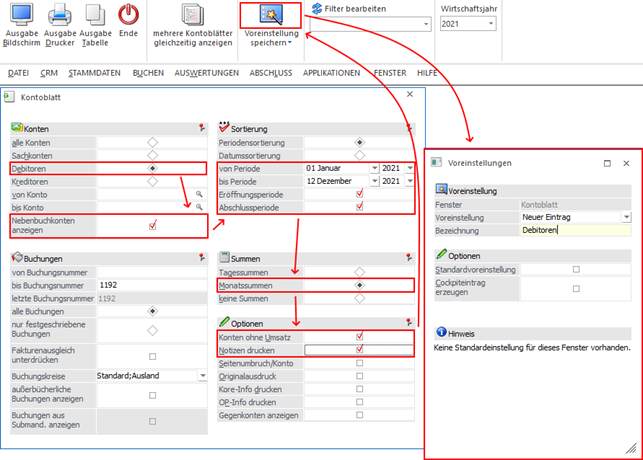The image size is (643, 460).
Task: Click the Filter bearbeiten icon
Action: pos(318,8)
